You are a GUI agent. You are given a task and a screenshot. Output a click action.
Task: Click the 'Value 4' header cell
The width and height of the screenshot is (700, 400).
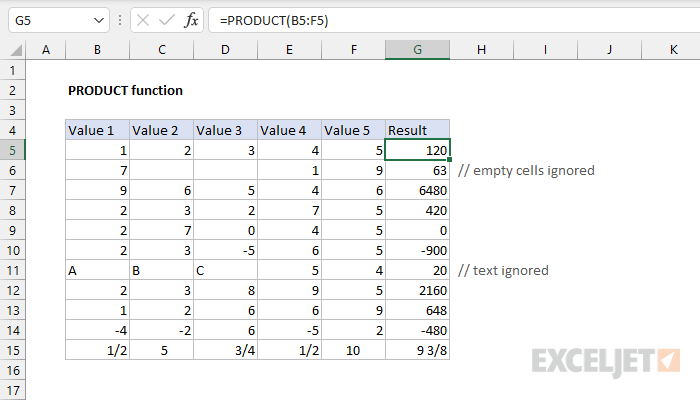click(x=289, y=130)
